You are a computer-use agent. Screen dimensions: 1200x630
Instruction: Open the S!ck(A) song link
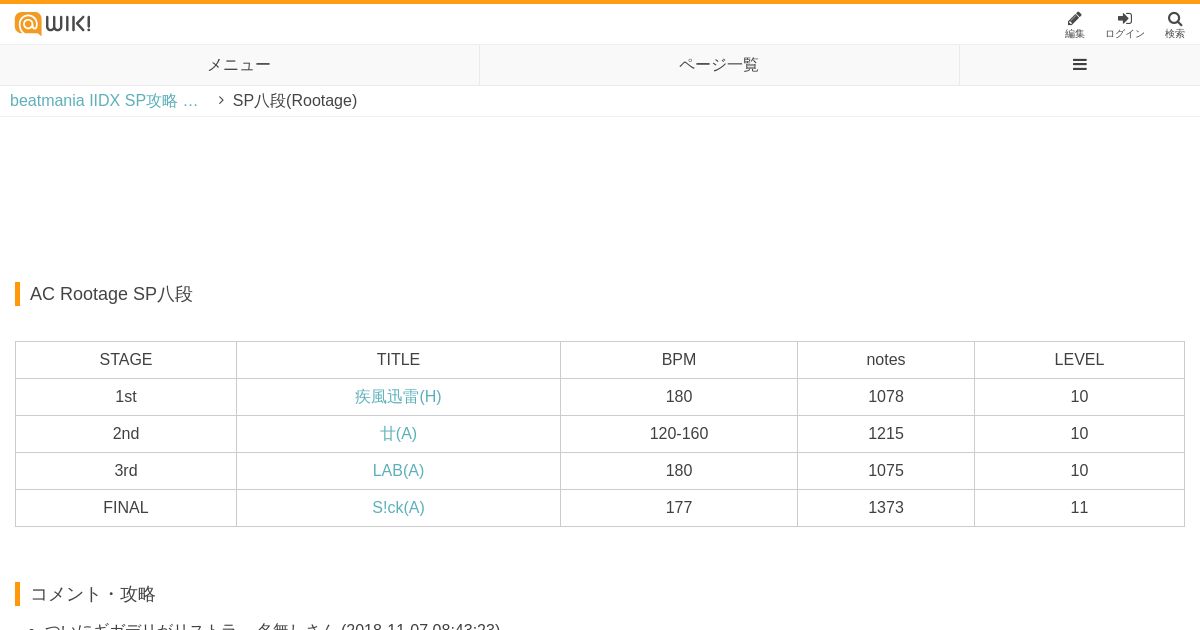click(398, 508)
